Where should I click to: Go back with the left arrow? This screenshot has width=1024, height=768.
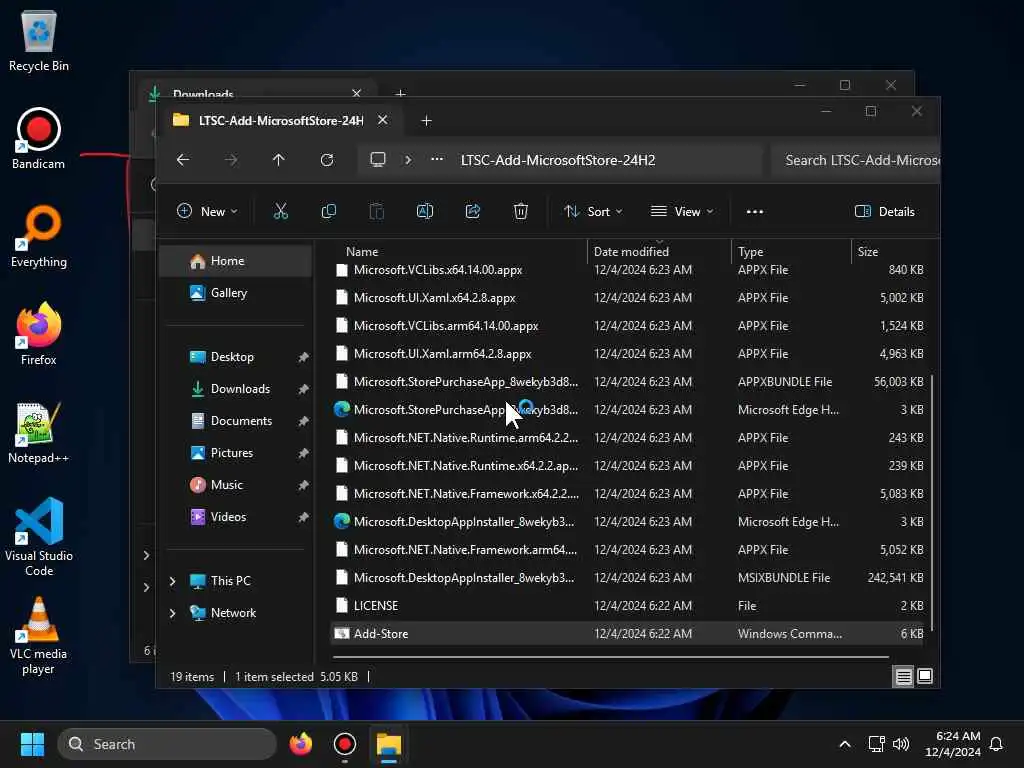click(183, 160)
